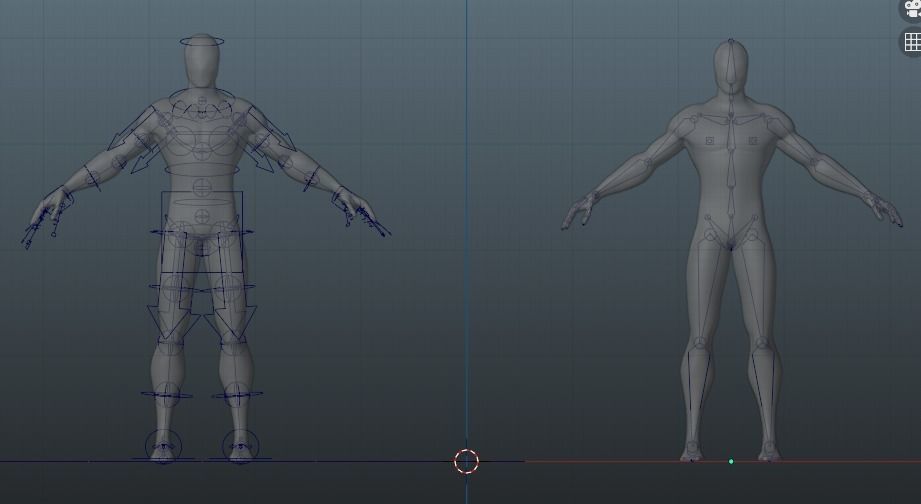The width and height of the screenshot is (921, 504).
Task: Select the head bone of the right character
Action: 731,63
